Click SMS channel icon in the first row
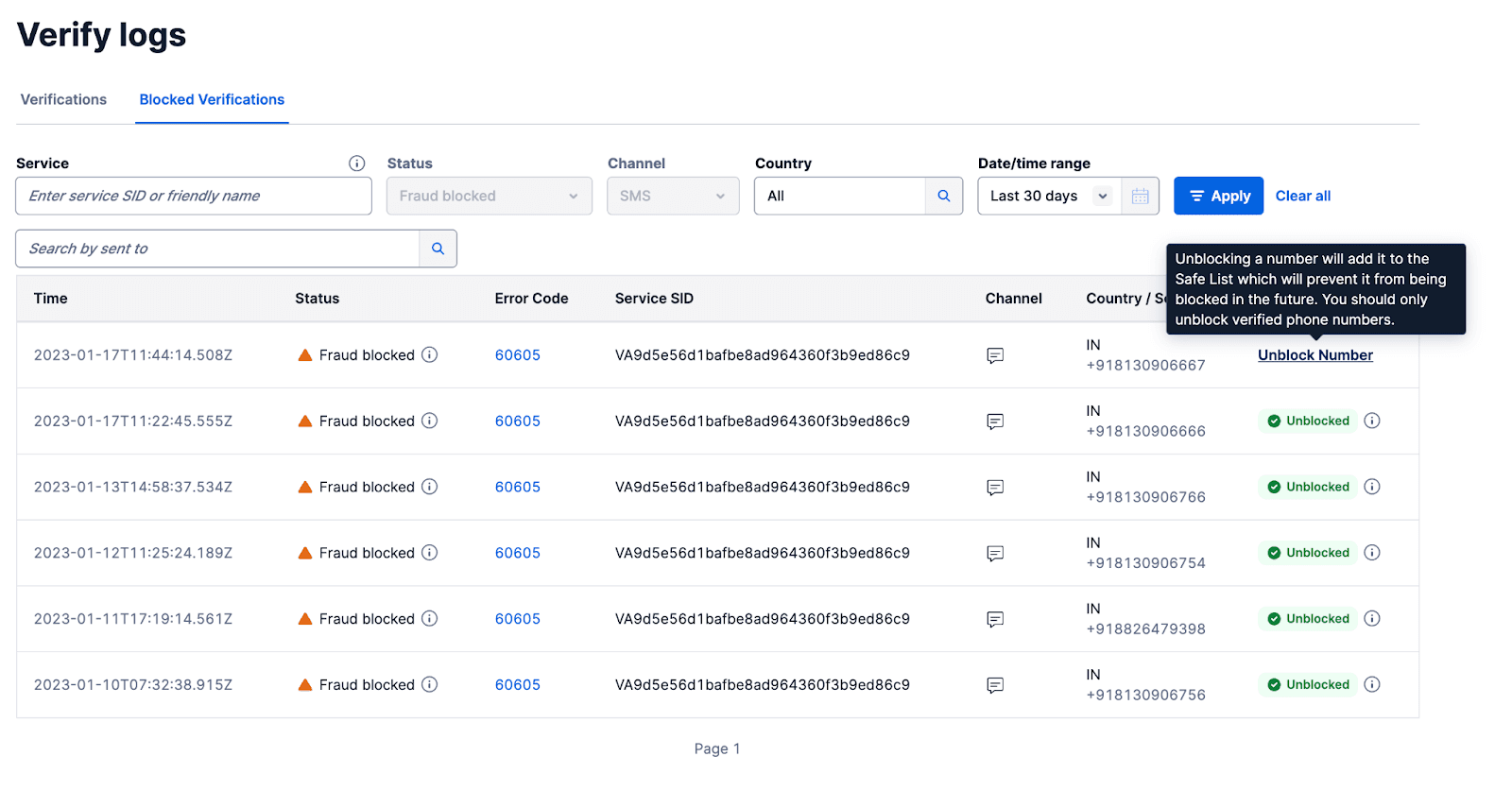The image size is (1512, 791). coord(994,356)
